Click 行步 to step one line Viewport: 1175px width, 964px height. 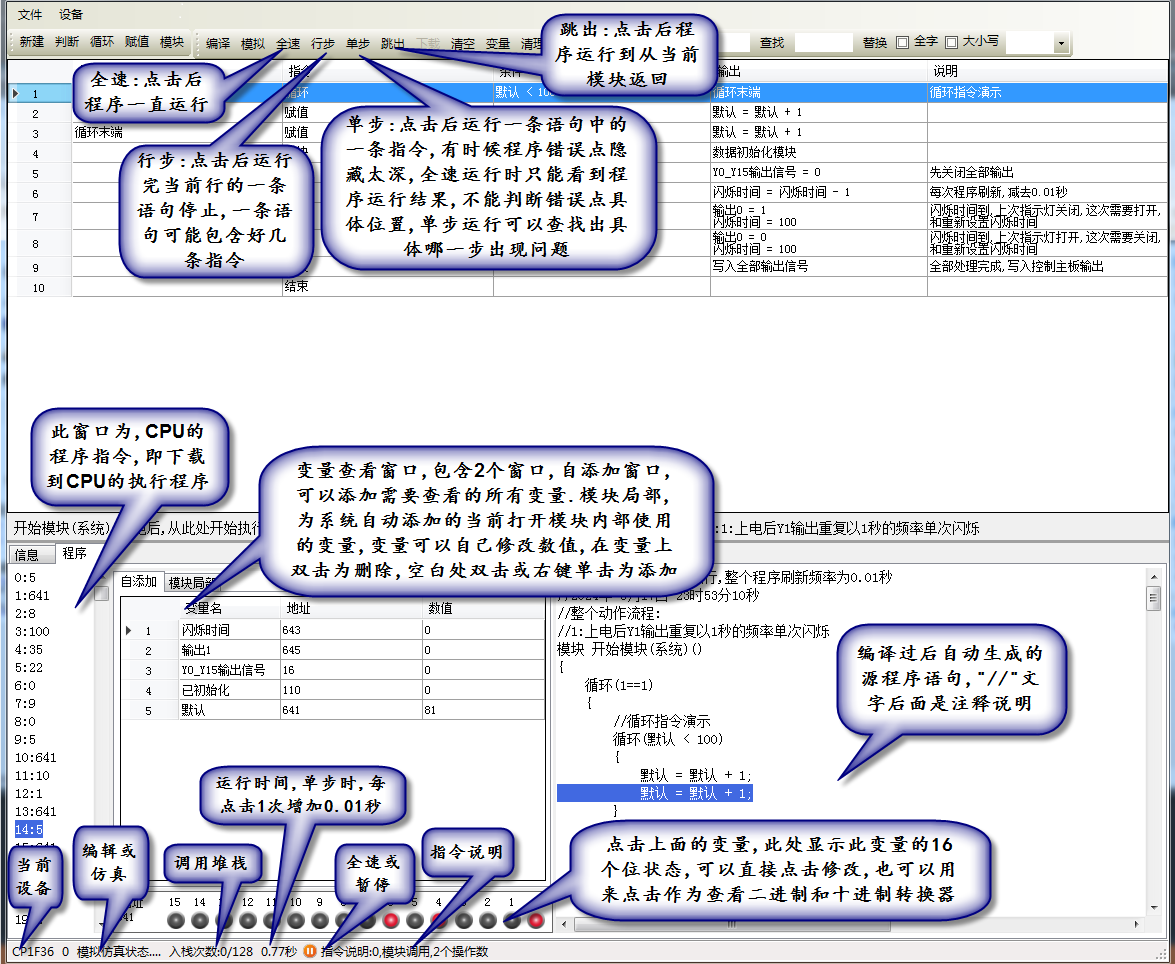pos(323,43)
